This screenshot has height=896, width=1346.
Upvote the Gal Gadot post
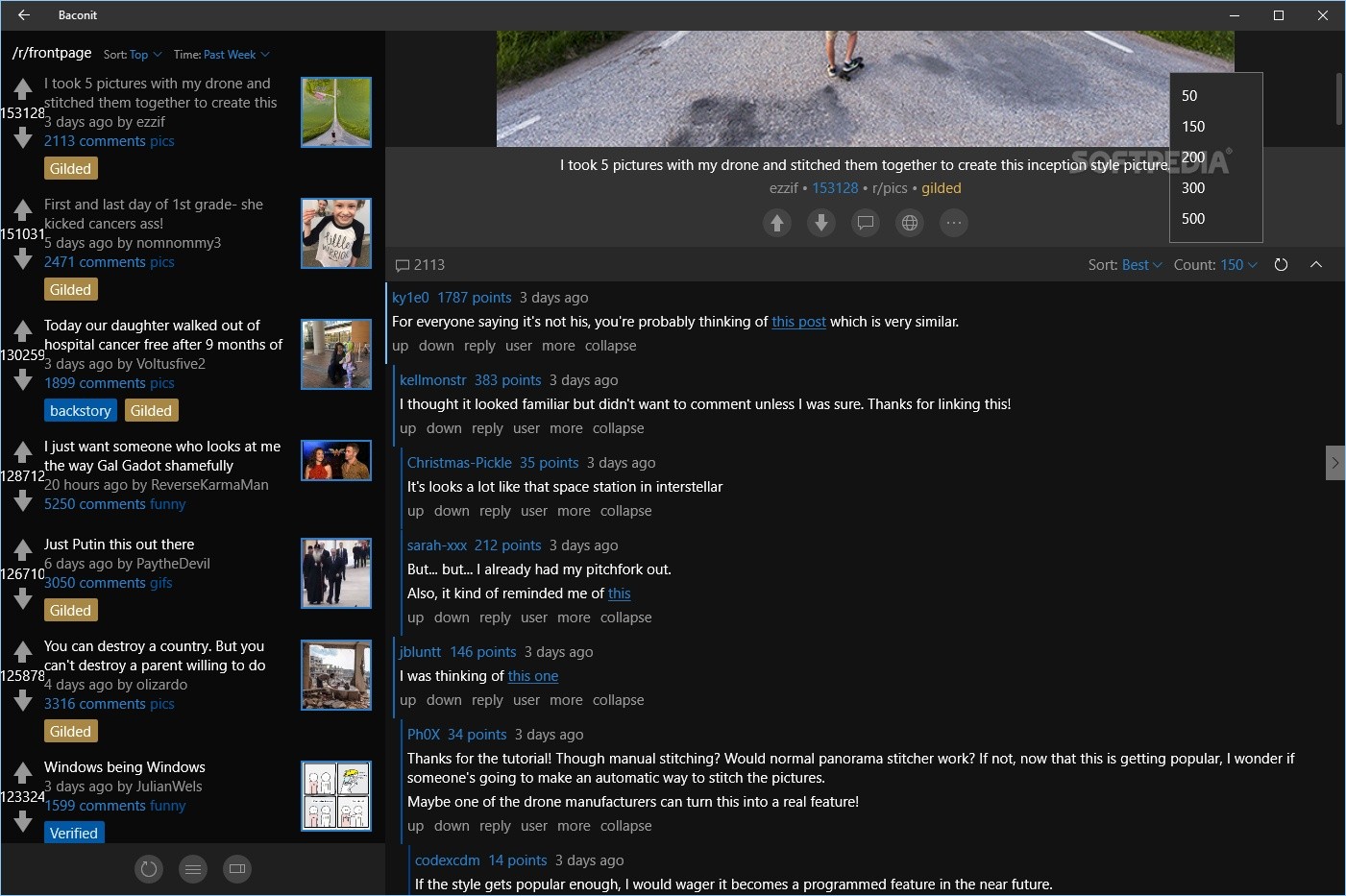point(23,452)
